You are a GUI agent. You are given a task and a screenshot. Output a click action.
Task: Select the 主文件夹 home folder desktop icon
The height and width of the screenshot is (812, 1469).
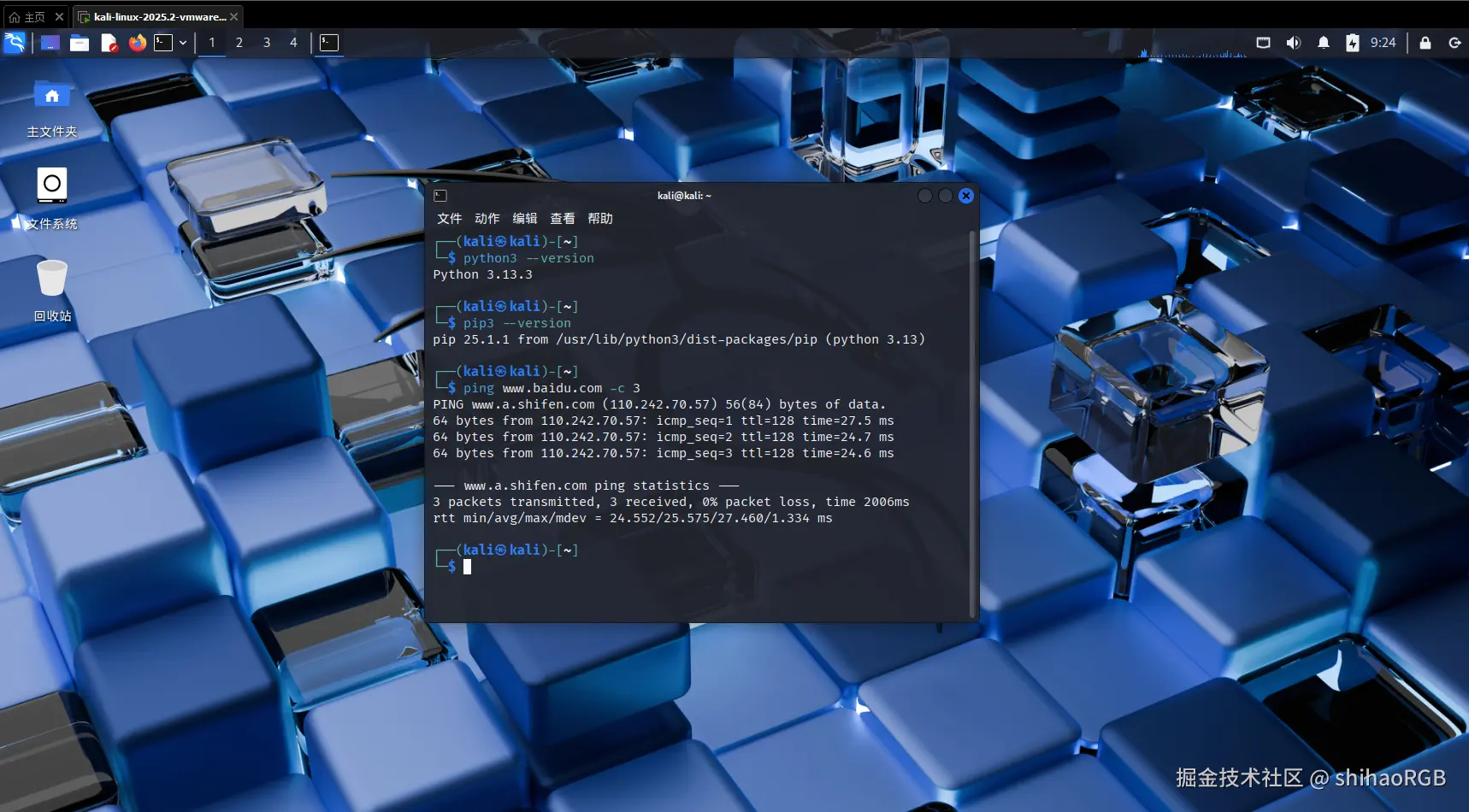[x=52, y=109]
